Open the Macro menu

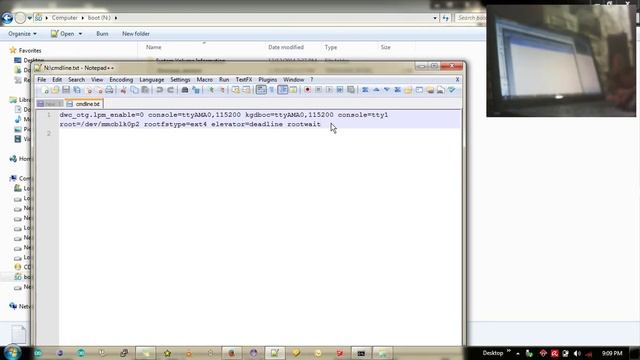204,80
